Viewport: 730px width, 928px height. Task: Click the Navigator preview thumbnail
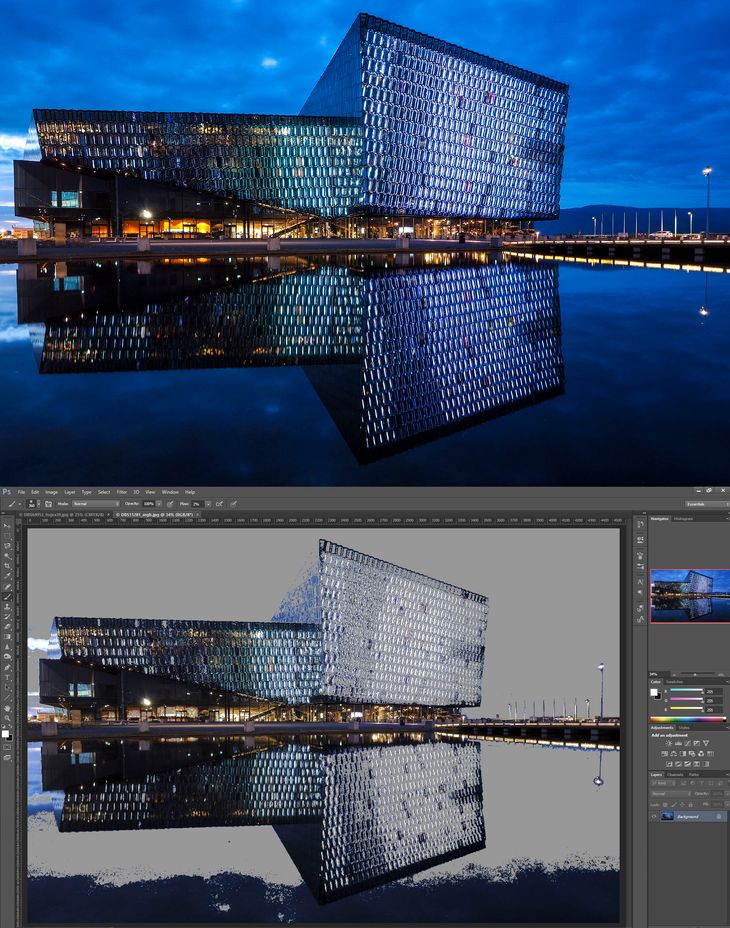pyautogui.click(x=690, y=596)
